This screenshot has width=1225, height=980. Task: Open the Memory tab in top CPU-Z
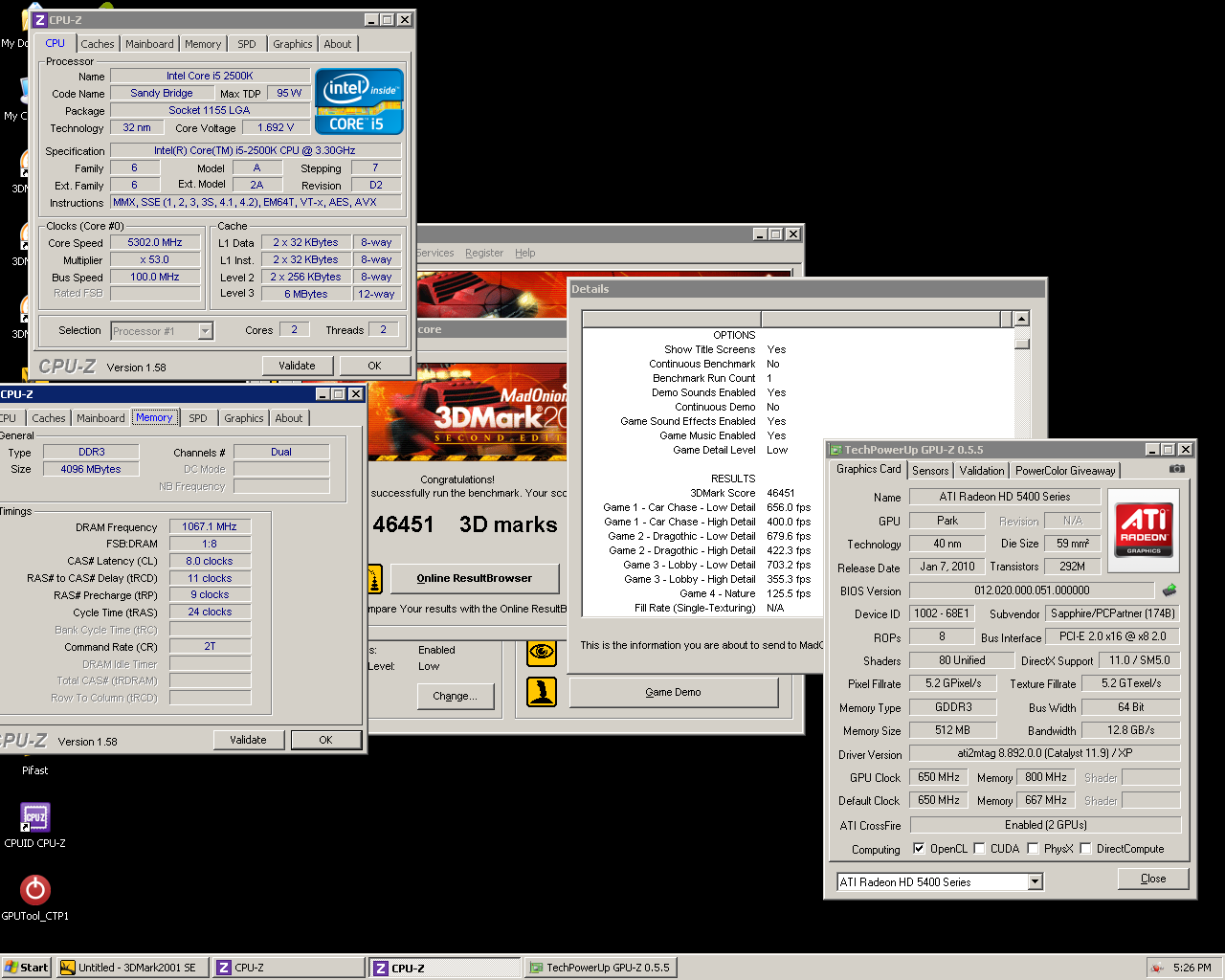click(203, 44)
